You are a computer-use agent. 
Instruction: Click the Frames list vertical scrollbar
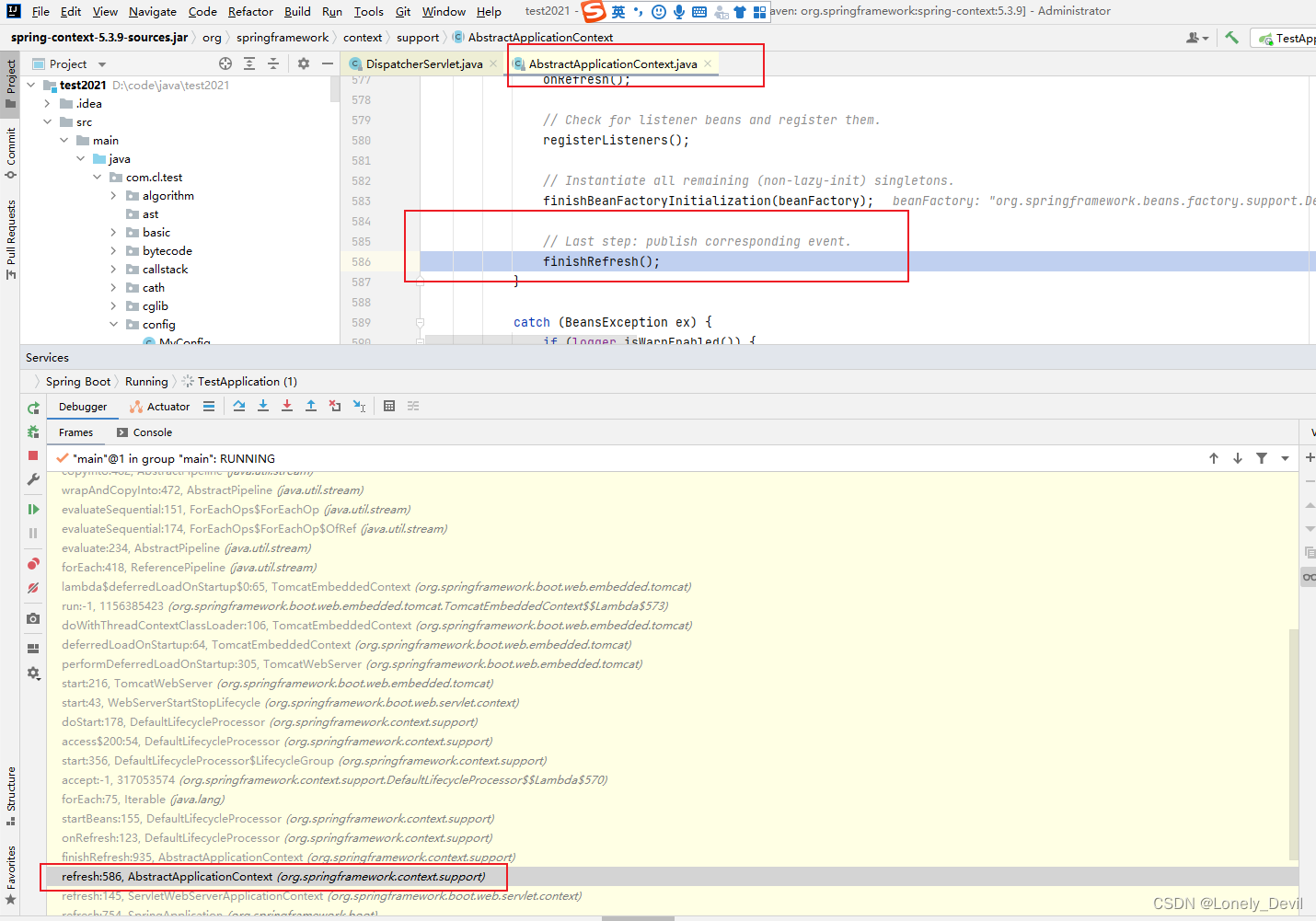[x=1294, y=743]
